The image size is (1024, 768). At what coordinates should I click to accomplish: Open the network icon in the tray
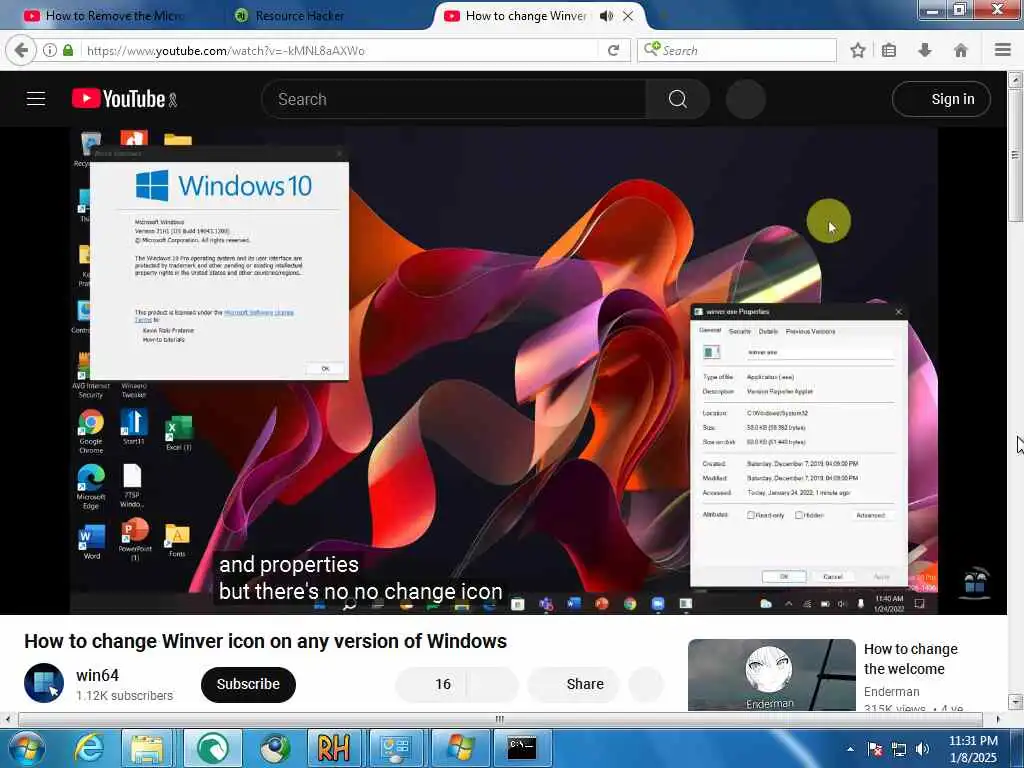click(x=899, y=749)
